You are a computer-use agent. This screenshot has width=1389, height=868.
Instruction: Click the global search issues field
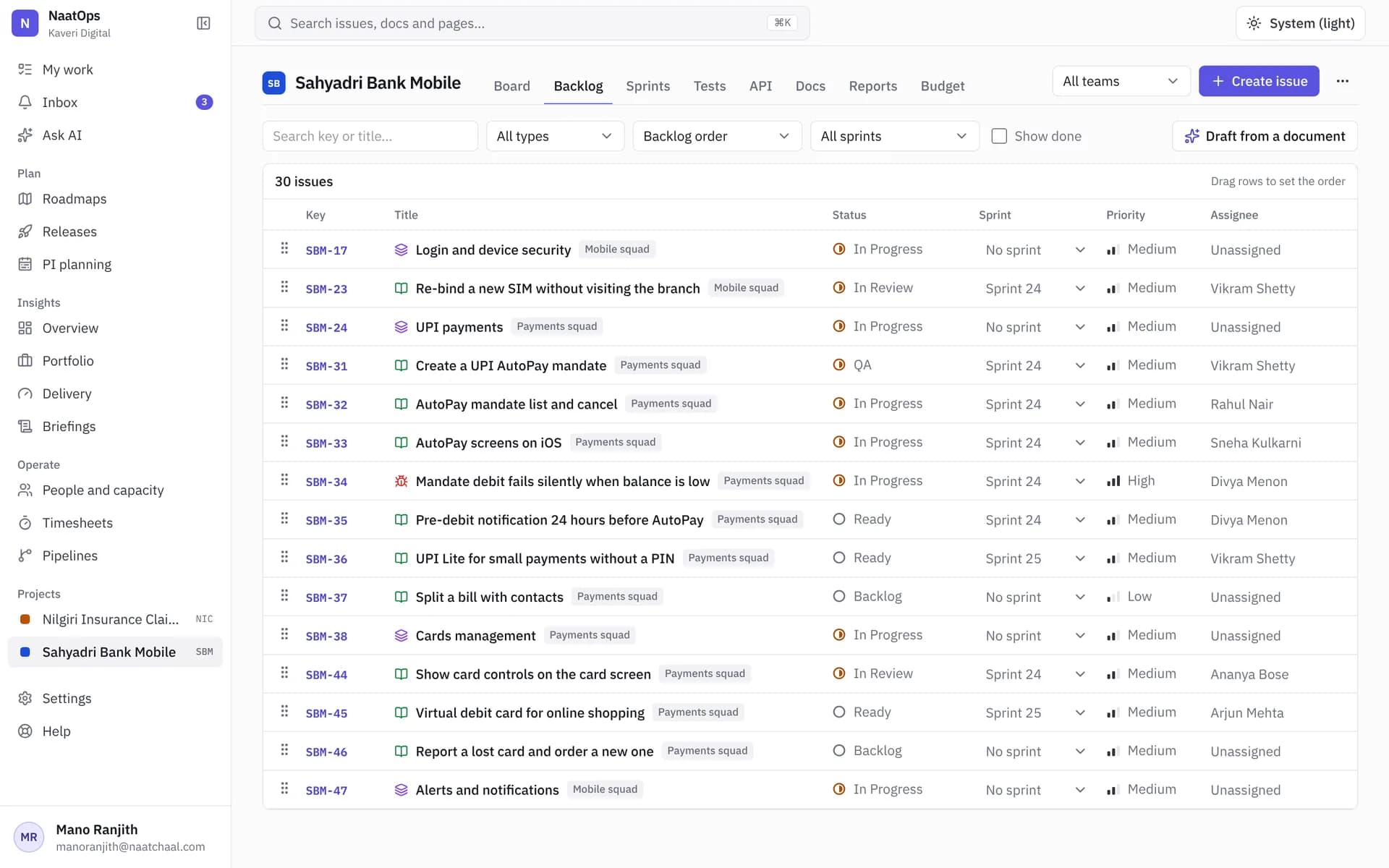532,23
